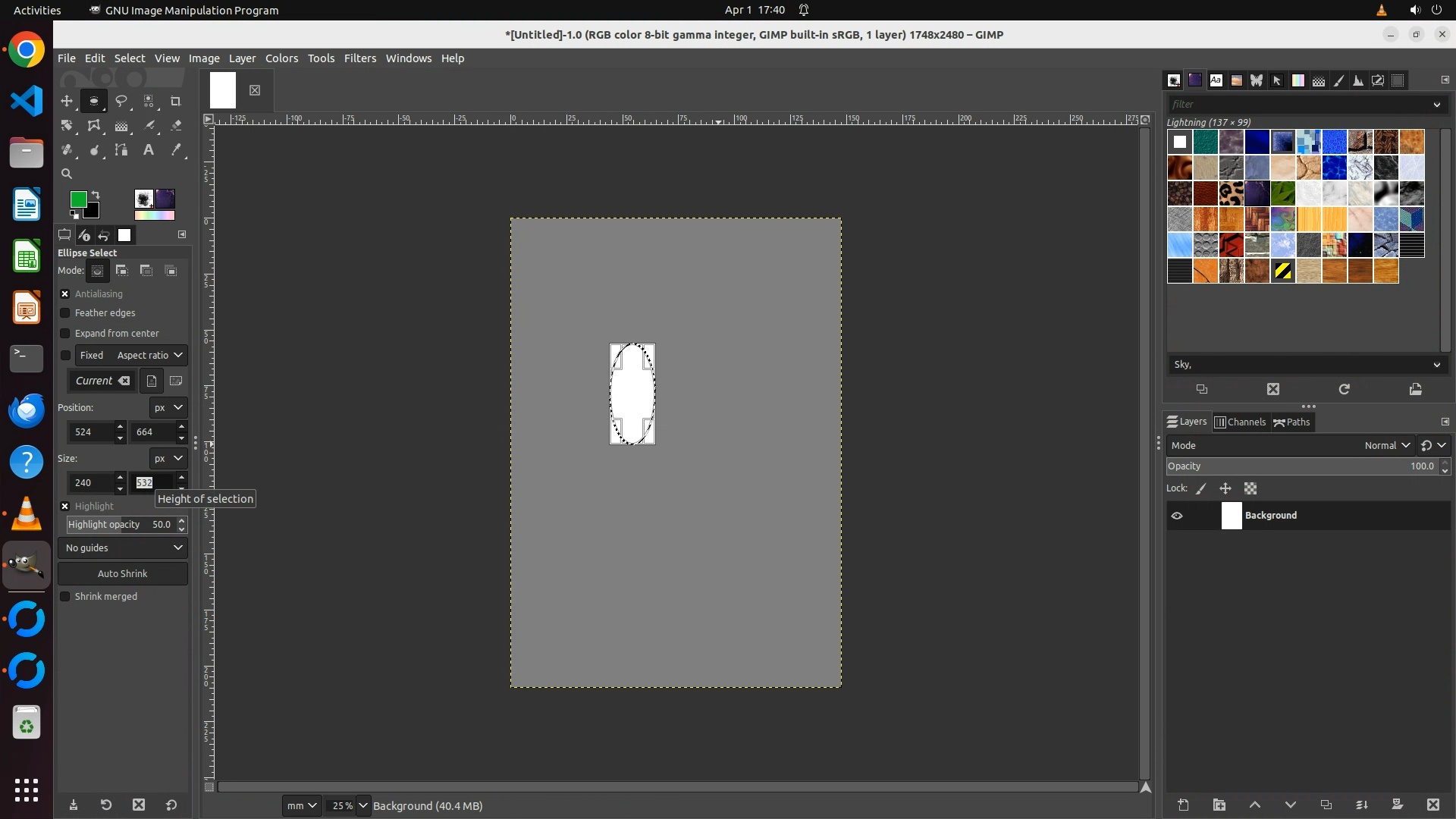The image size is (1456, 819).
Task: Select the Move tool
Action: pos(67,101)
